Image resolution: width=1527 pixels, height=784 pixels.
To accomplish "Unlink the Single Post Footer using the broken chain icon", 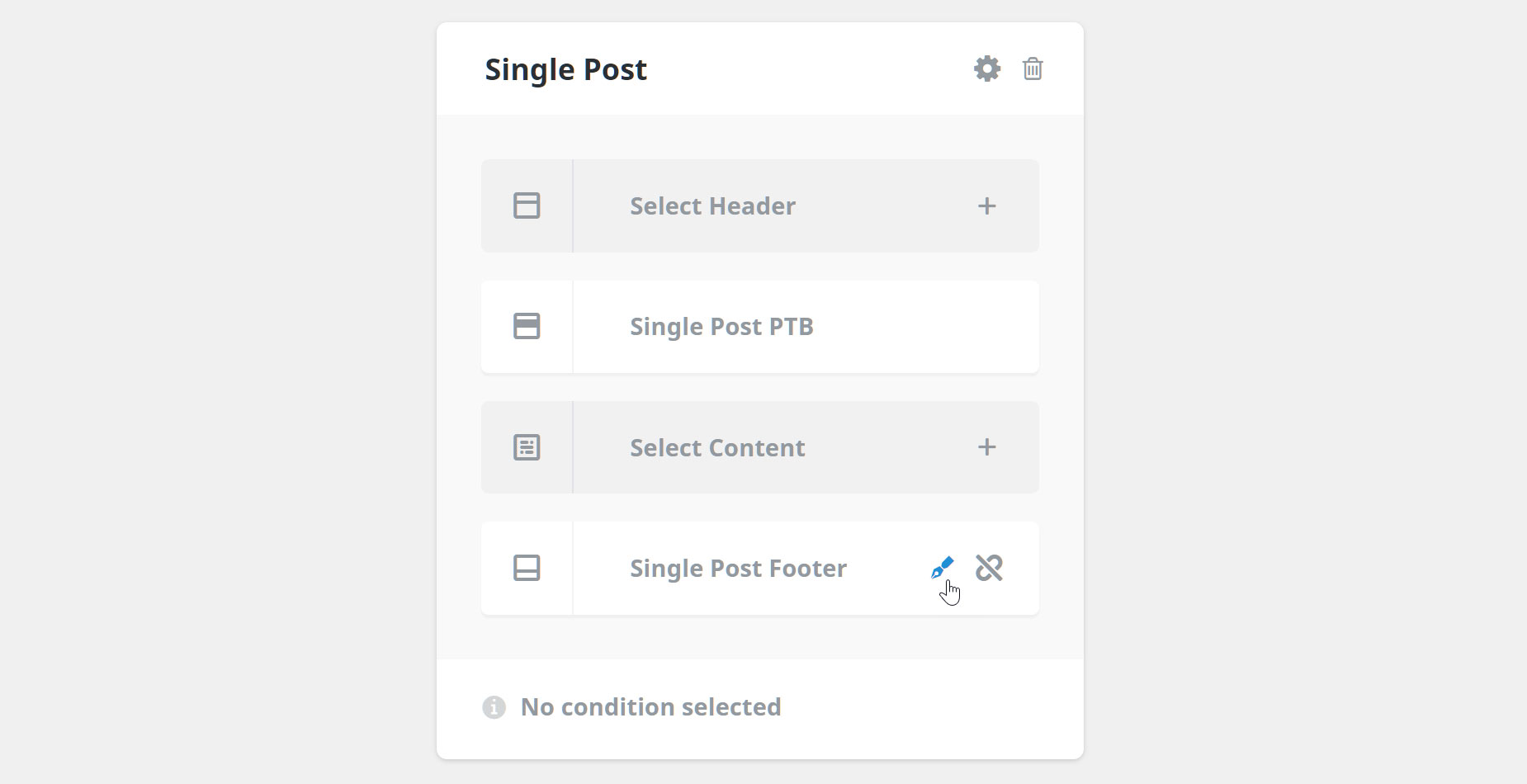I will coord(989,568).
